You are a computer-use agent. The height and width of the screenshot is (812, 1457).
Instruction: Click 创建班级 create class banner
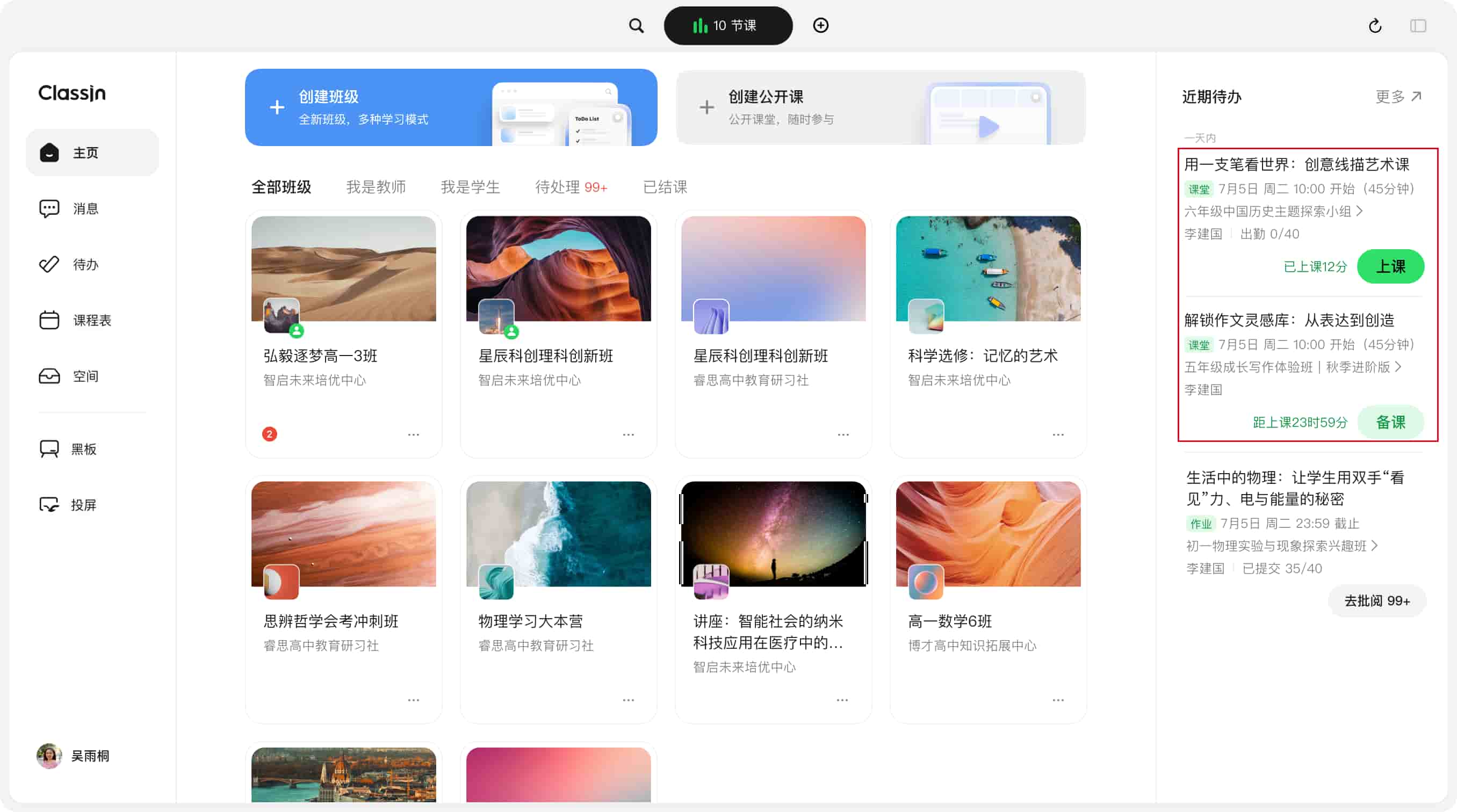click(451, 107)
